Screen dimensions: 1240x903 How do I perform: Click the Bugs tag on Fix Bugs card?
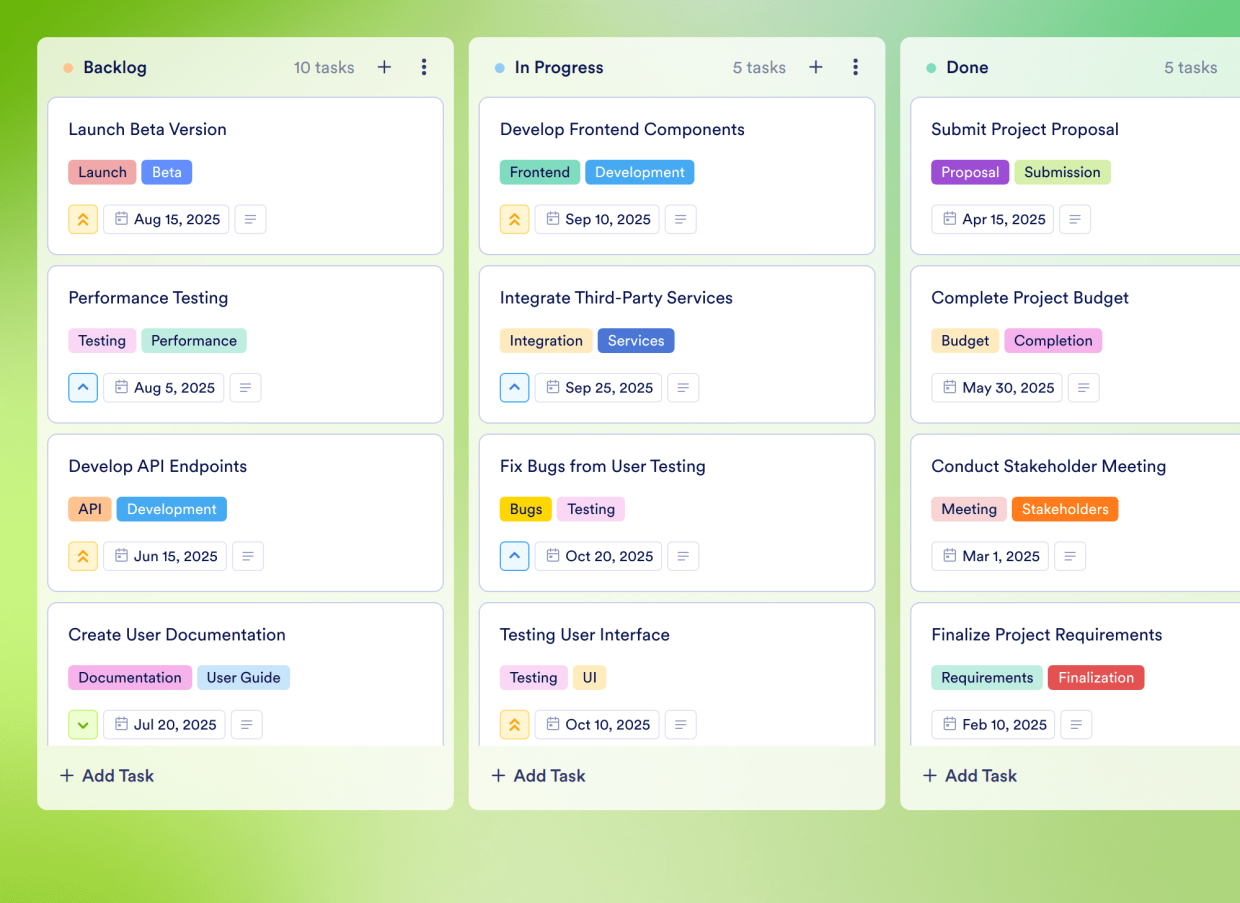coord(525,509)
